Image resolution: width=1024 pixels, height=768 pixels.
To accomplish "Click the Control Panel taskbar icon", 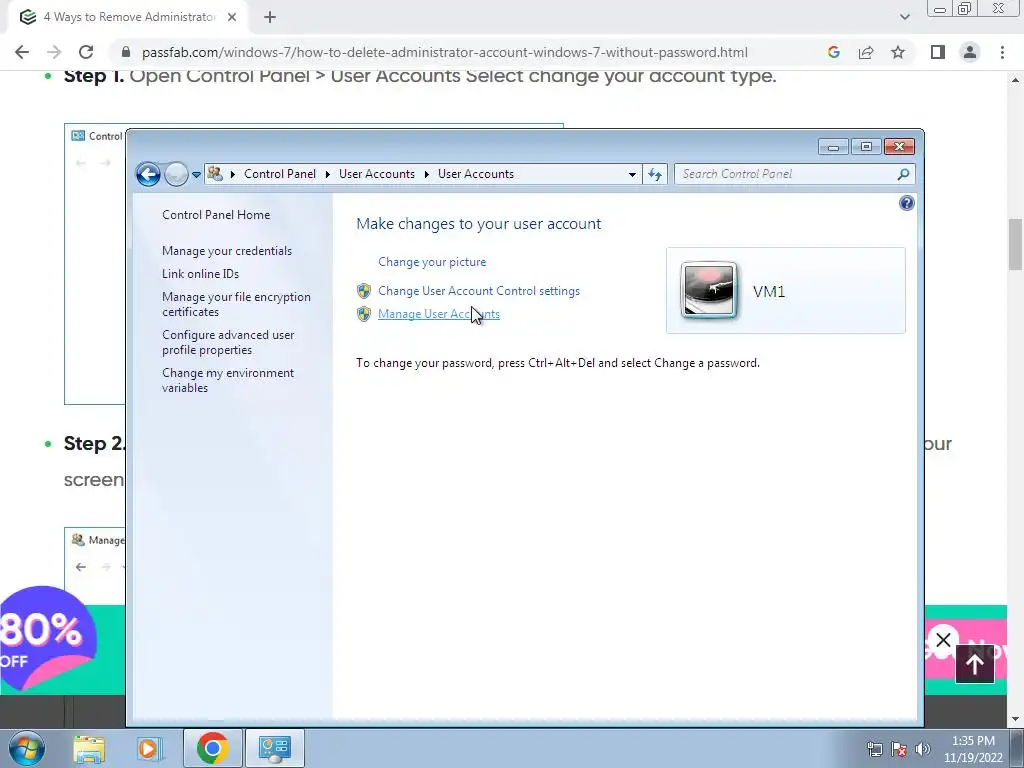I will pos(275,748).
